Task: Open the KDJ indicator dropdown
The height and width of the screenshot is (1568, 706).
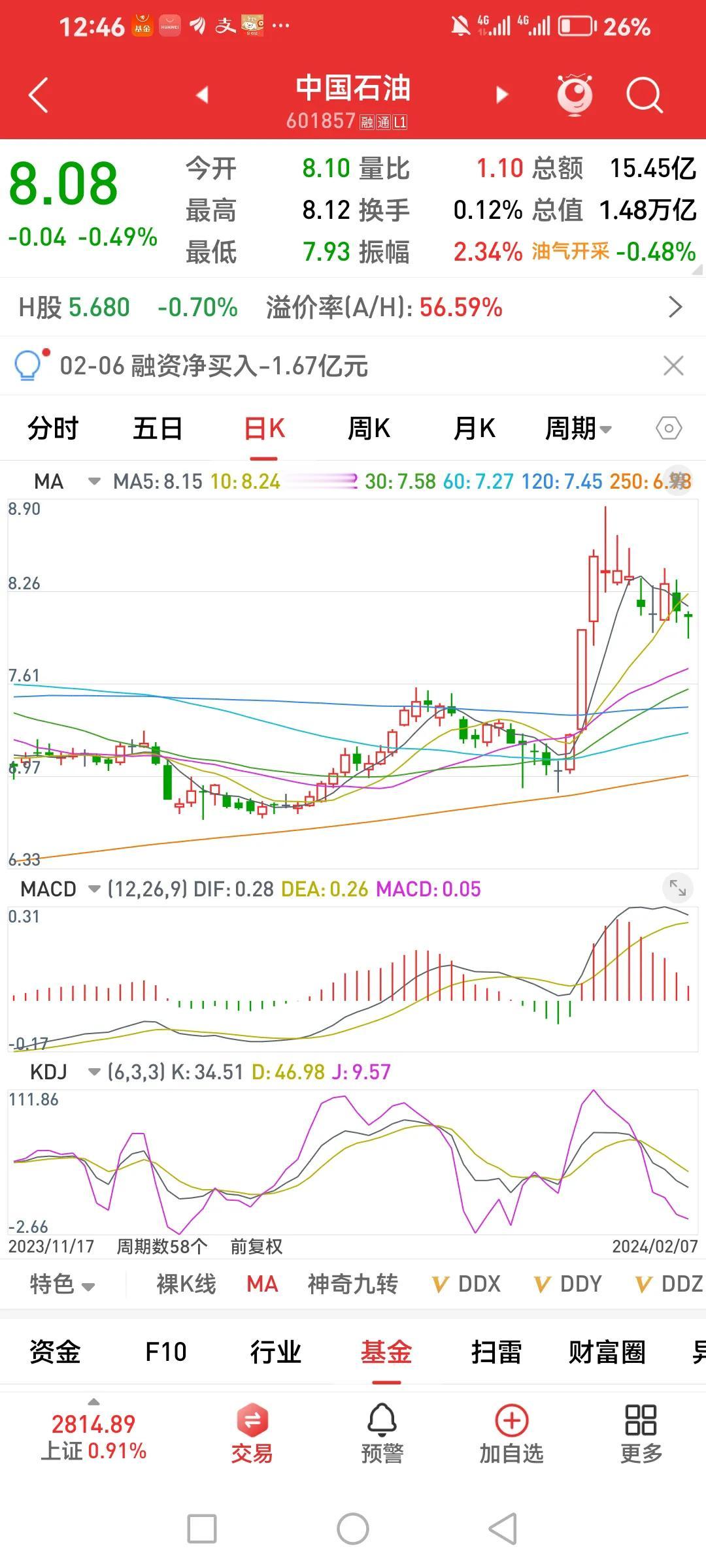Action: [95, 1071]
